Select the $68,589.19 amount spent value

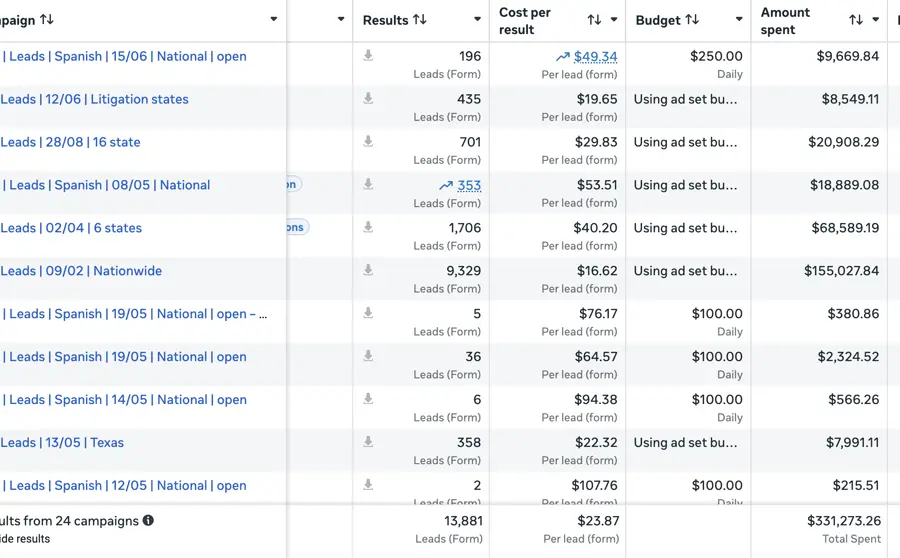coord(845,228)
